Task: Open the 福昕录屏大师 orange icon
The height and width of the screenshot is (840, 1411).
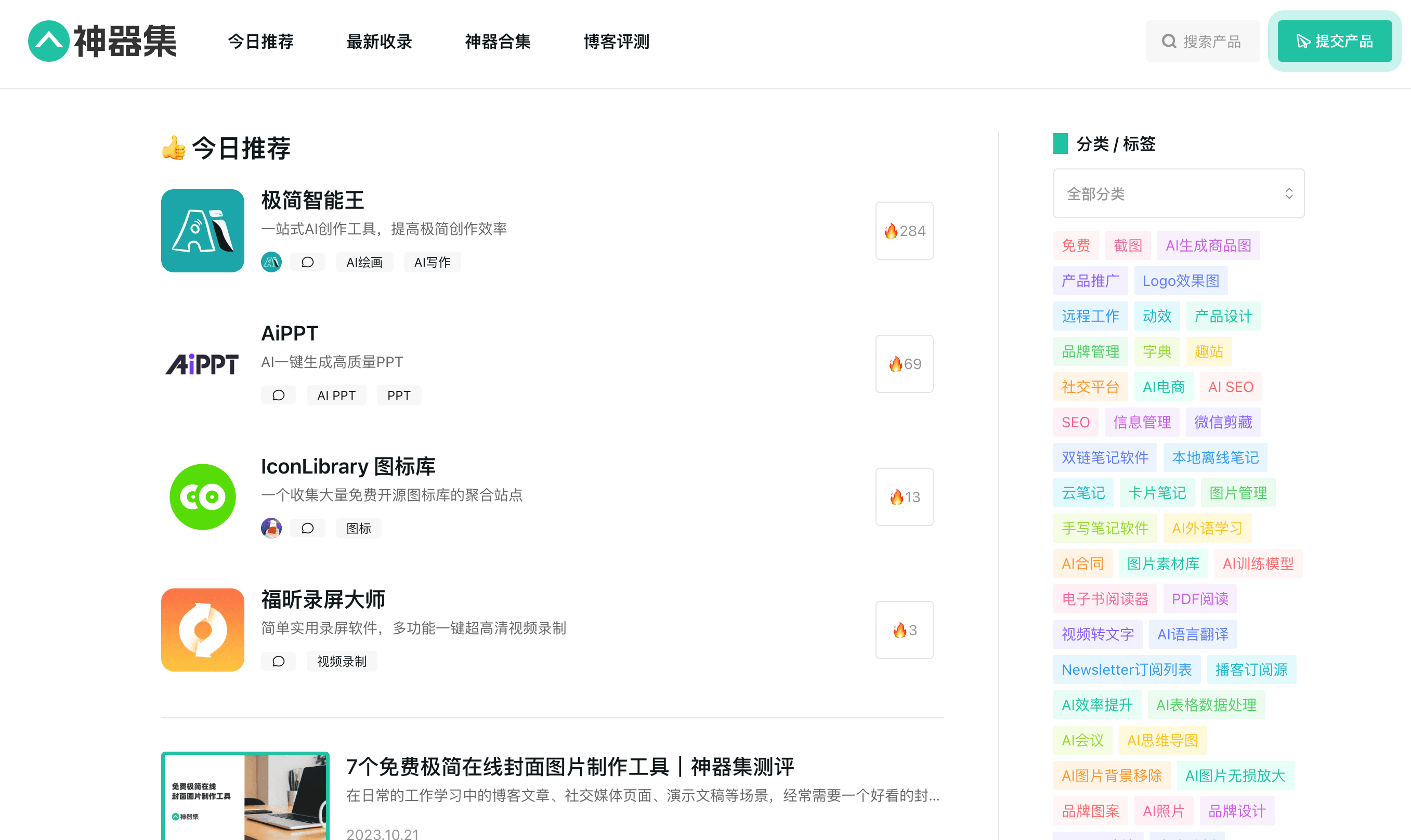Action: [203, 630]
